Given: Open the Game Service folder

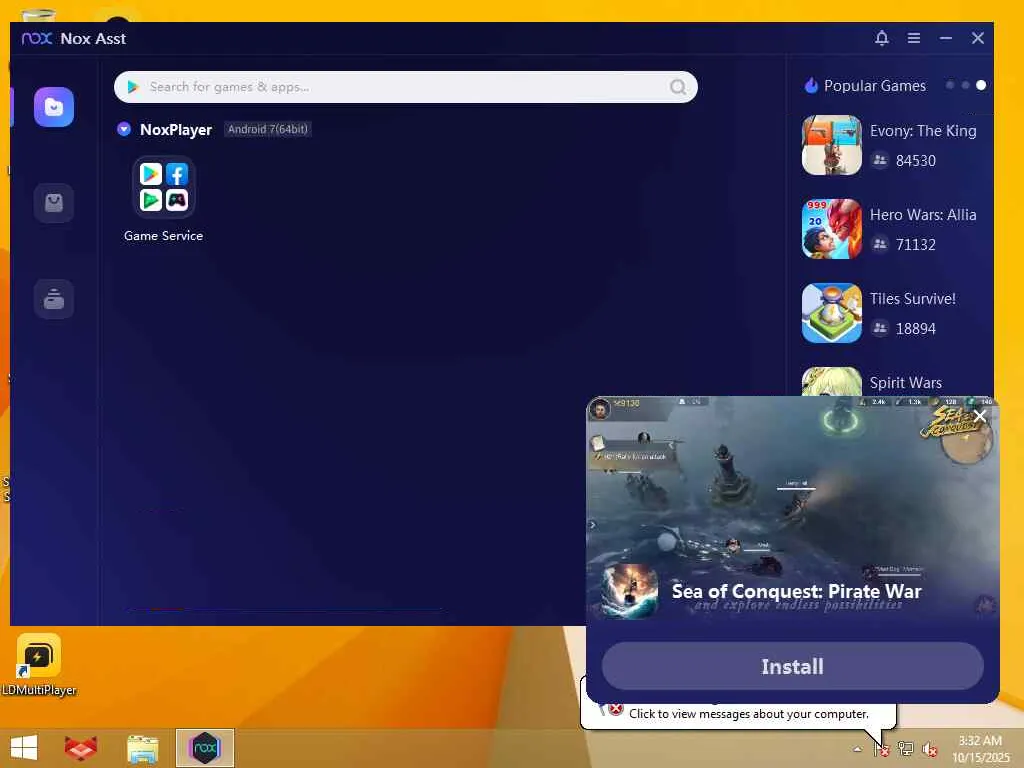Looking at the screenshot, I should tap(163, 187).
